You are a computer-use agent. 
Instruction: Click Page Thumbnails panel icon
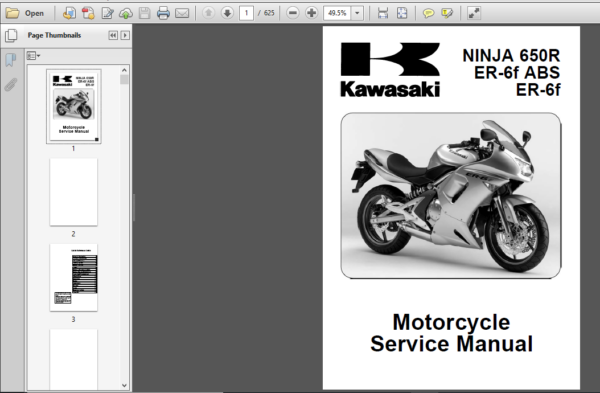11,36
